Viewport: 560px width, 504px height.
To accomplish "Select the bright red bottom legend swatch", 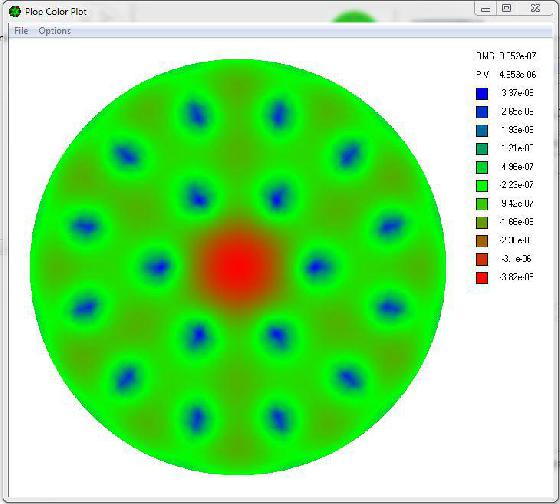I will click(x=482, y=278).
